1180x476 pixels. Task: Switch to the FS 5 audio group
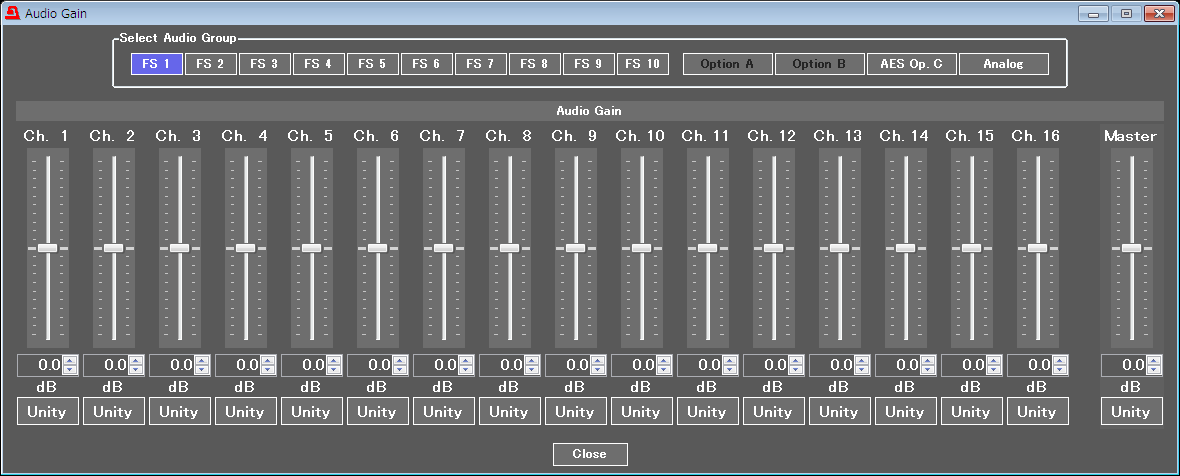372,64
